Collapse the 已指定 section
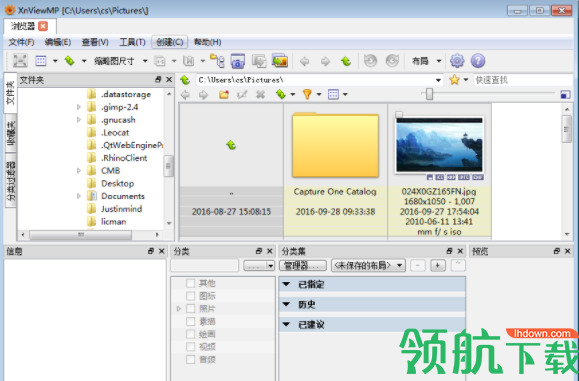This screenshot has height=381, width=579. pos(286,284)
